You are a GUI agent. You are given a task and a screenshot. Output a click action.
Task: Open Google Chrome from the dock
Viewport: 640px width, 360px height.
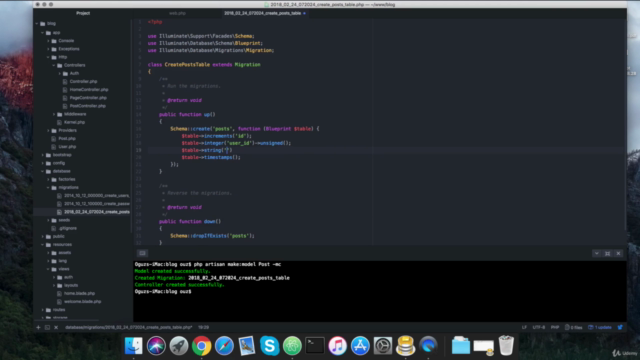[202, 346]
